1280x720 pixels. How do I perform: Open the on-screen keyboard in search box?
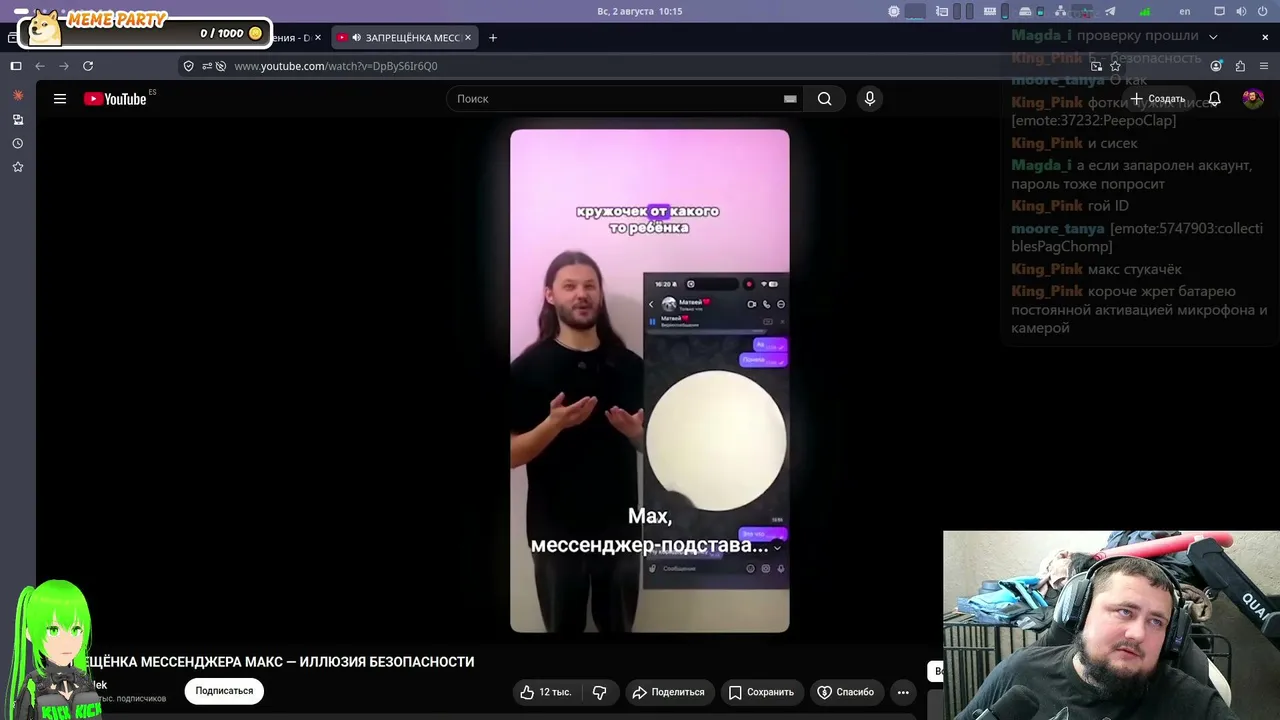(790, 99)
